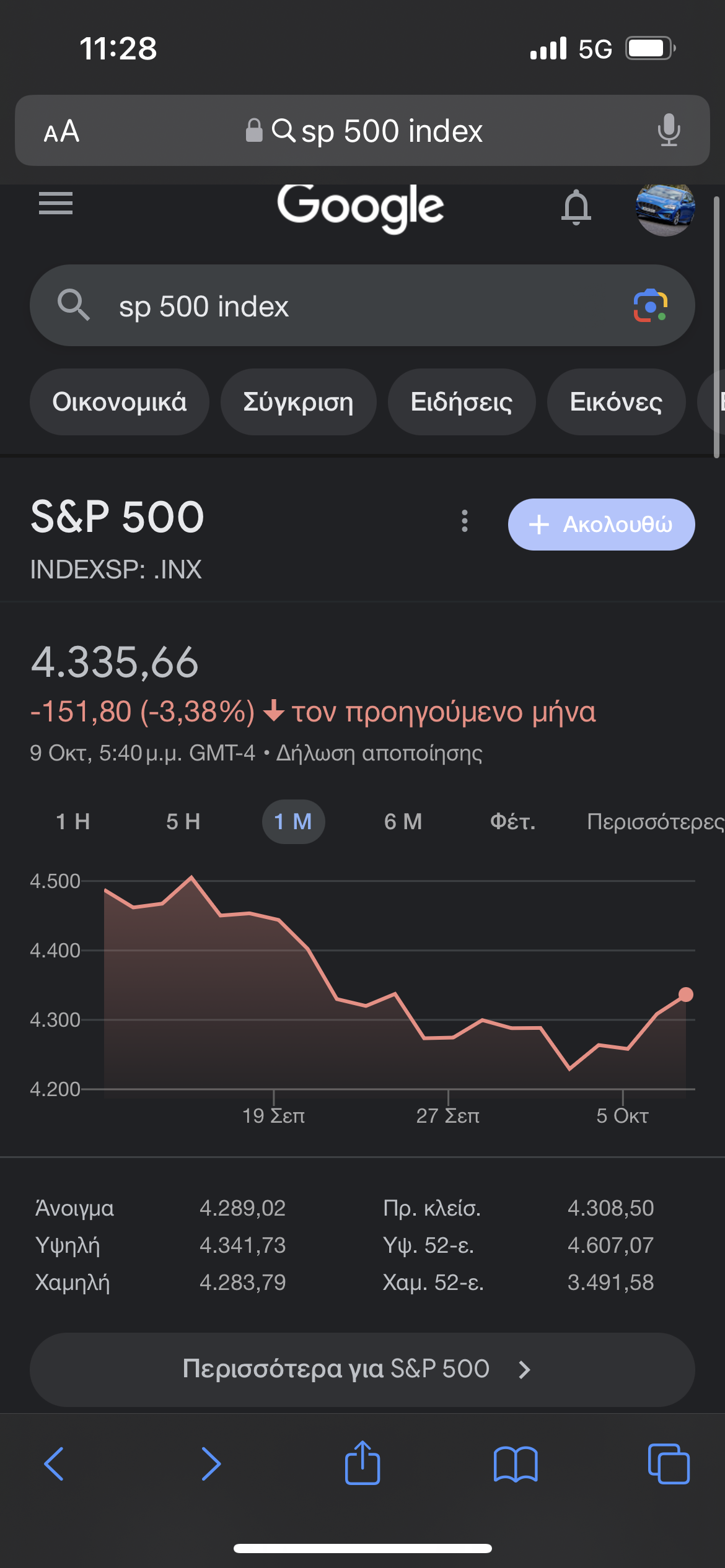Tap the microphone in the address bar
This screenshot has height=1568, width=725.
point(669,131)
